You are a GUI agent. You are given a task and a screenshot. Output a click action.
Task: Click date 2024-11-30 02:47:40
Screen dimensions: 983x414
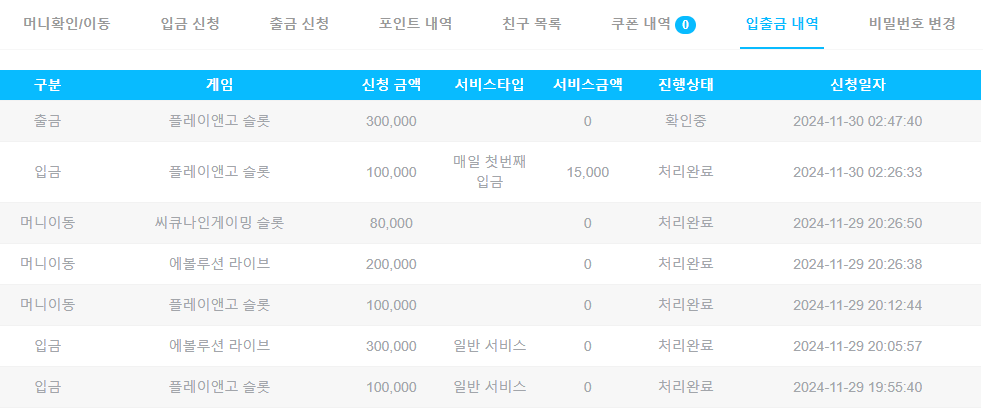[858, 121]
